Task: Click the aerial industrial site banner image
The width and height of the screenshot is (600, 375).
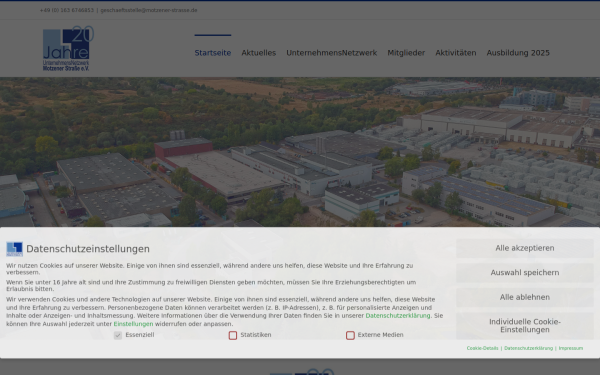Action: click(300, 152)
